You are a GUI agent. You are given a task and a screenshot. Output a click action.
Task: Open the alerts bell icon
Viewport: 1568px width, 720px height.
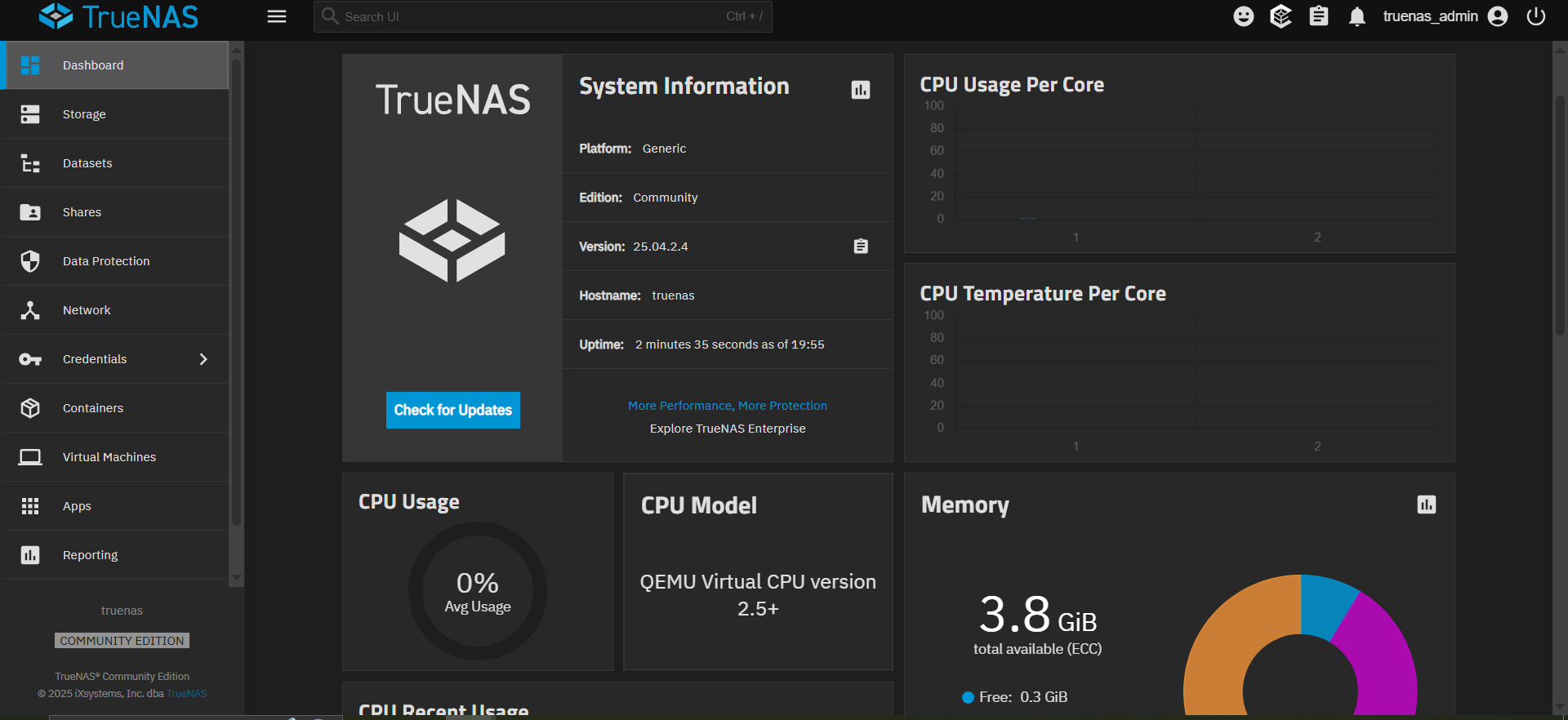[1357, 16]
